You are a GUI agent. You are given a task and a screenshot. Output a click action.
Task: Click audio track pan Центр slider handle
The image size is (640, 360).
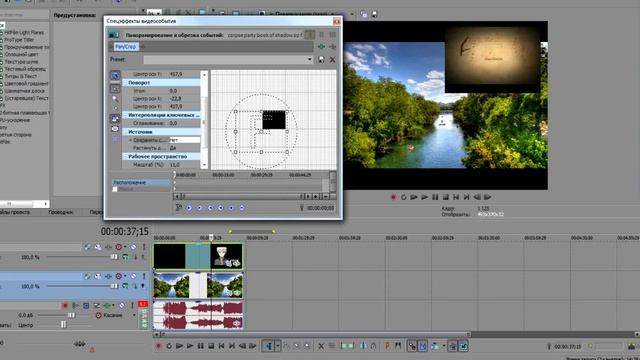[x=63, y=325]
